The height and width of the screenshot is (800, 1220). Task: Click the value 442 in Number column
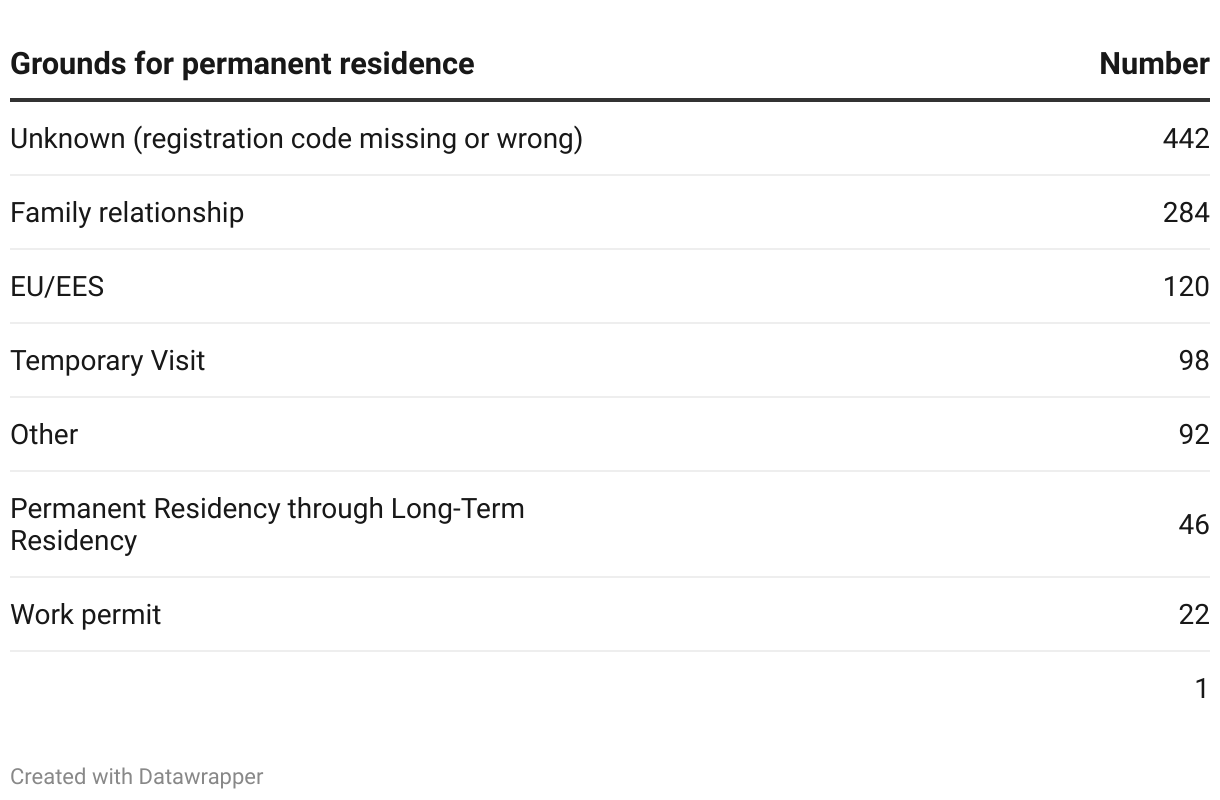tap(1185, 139)
